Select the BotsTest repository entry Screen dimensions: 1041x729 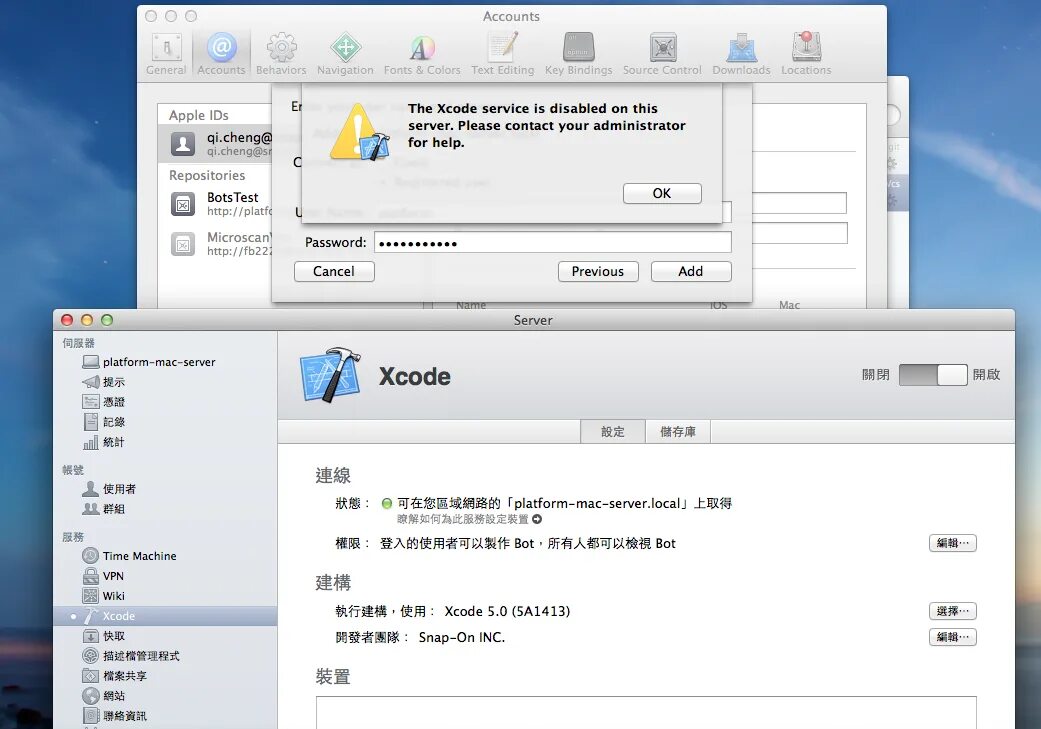215,204
